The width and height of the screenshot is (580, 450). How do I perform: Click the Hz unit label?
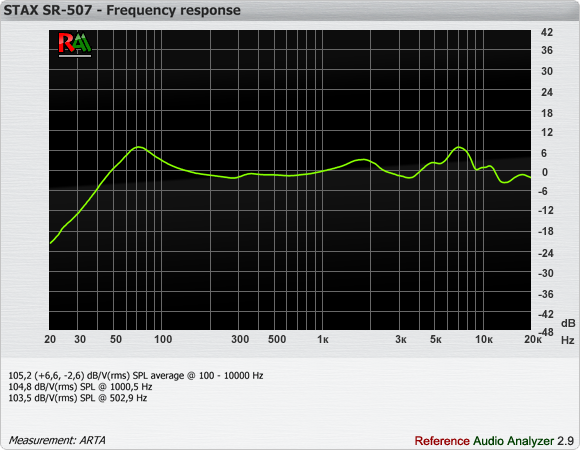click(568, 340)
